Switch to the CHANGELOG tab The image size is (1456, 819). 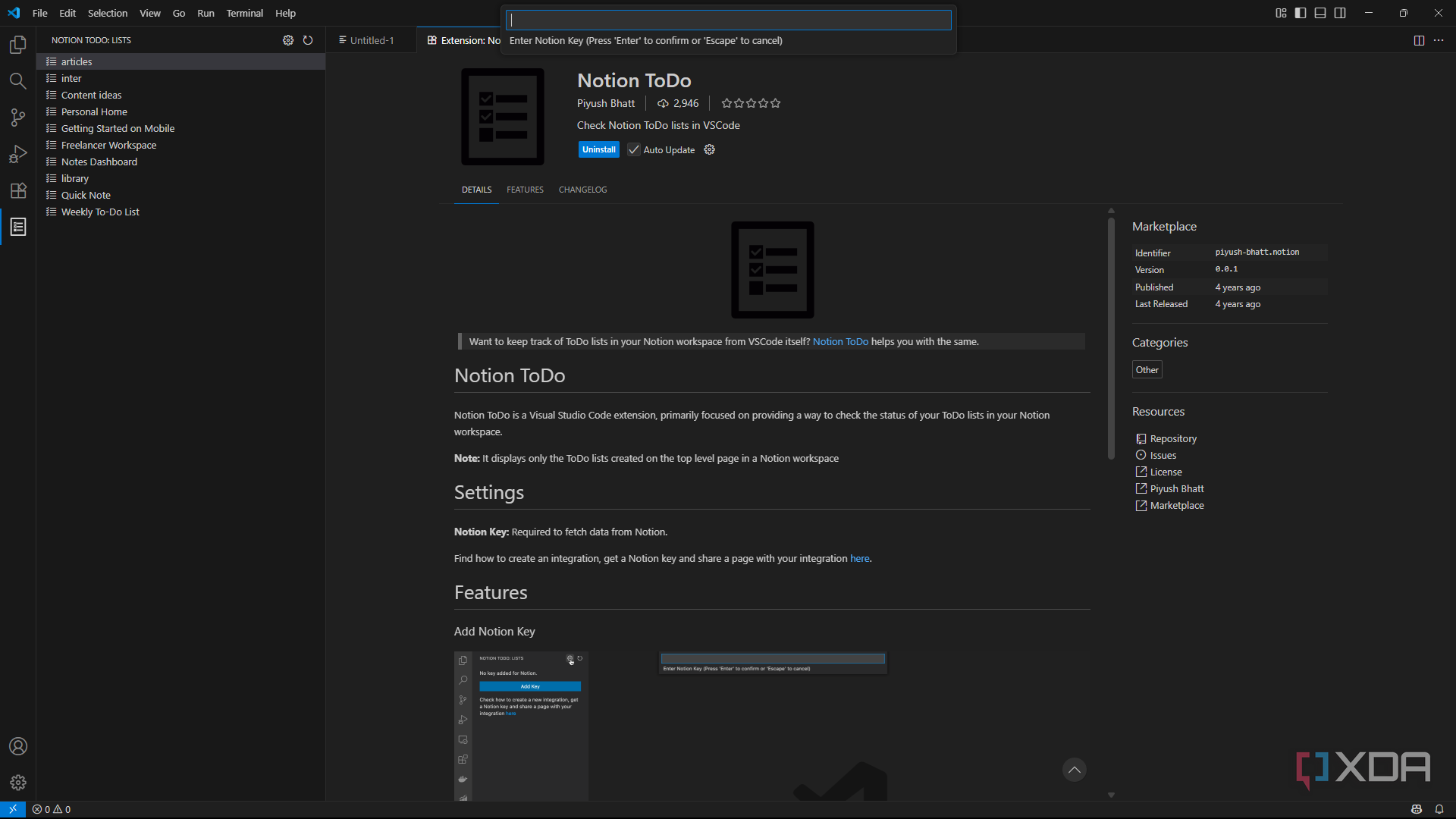click(x=582, y=190)
